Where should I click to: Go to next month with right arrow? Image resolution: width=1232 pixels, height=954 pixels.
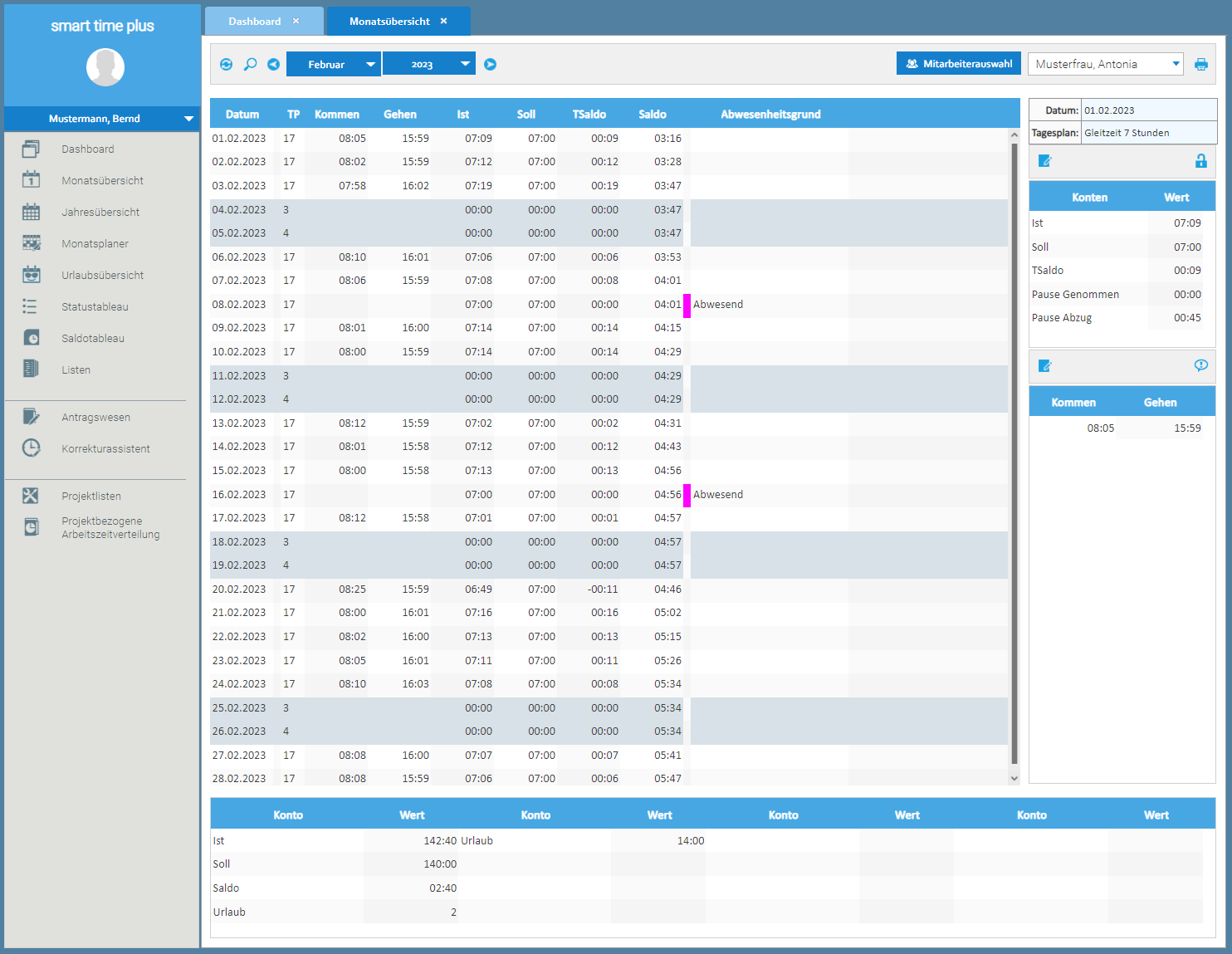[x=490, y=65]
